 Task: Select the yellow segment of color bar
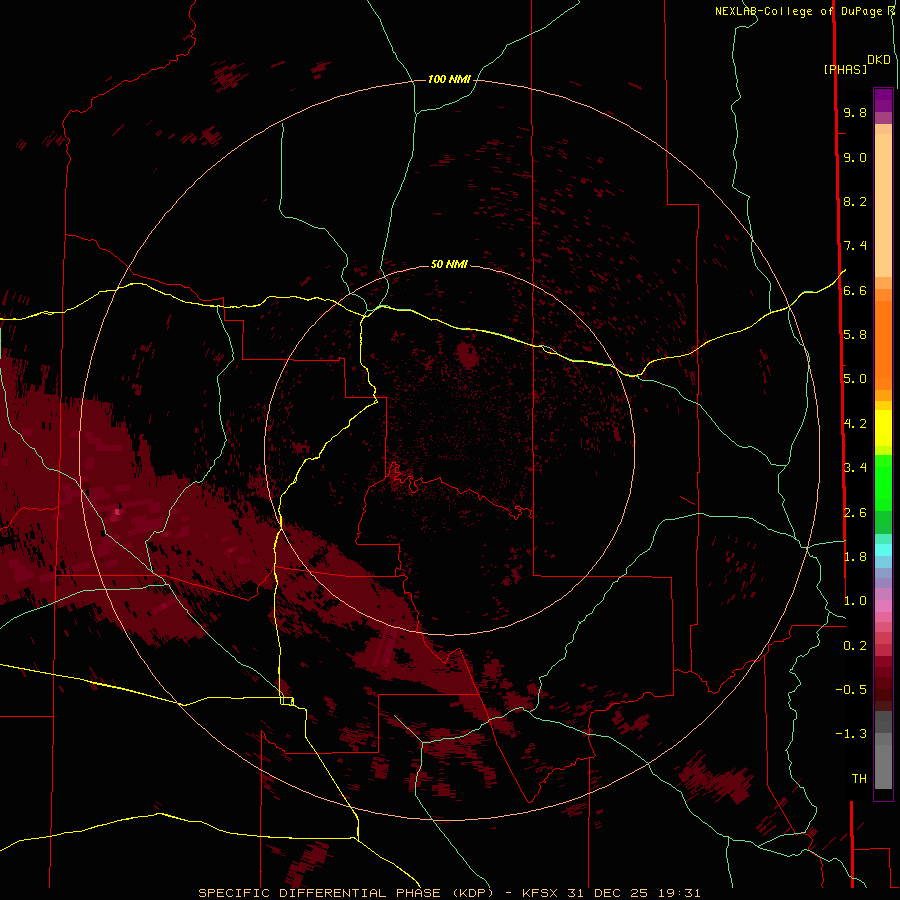pyautogui.click(x=883, y=428)
